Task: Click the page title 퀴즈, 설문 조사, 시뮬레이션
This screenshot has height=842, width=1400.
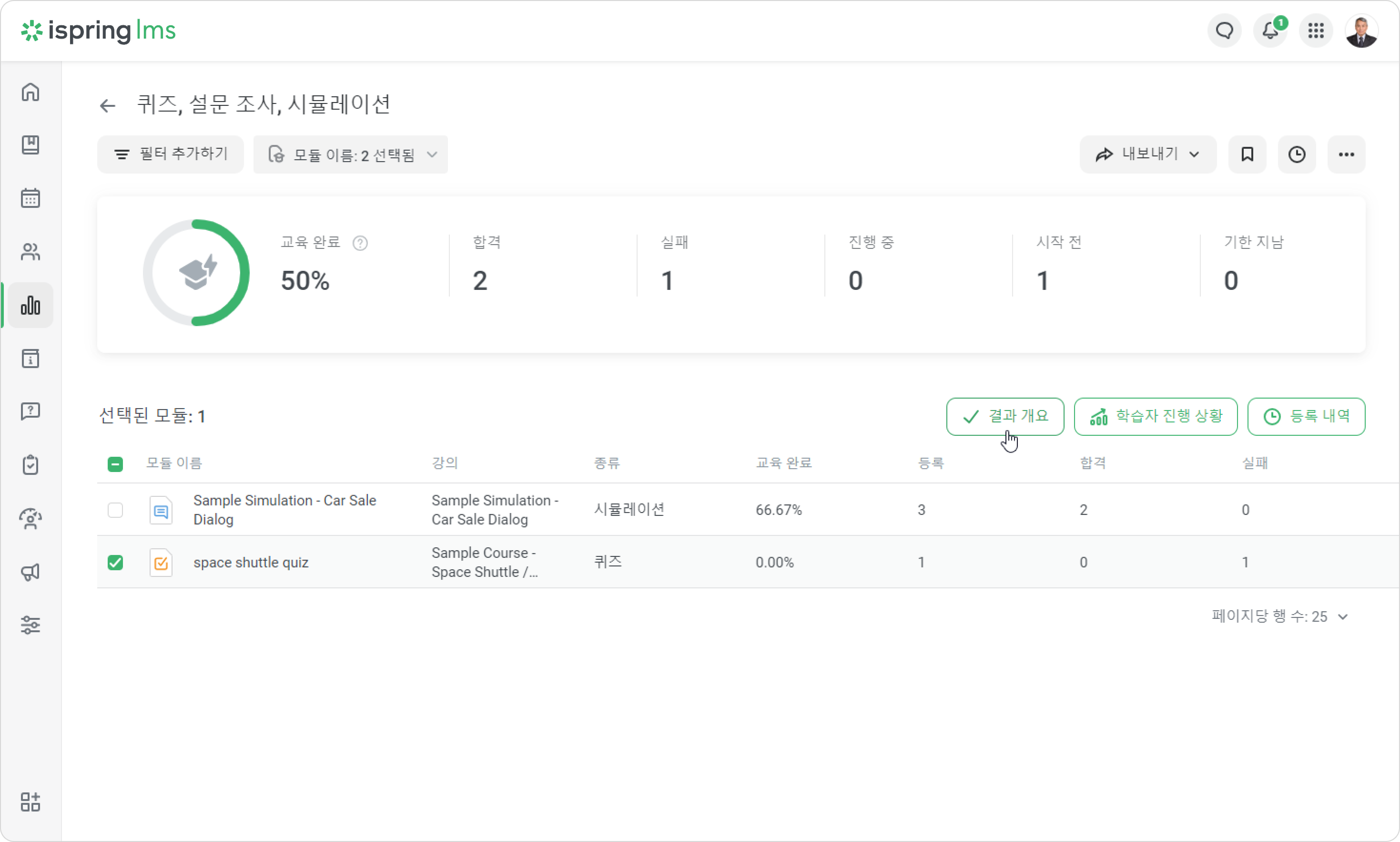Action: pos(264,104)
